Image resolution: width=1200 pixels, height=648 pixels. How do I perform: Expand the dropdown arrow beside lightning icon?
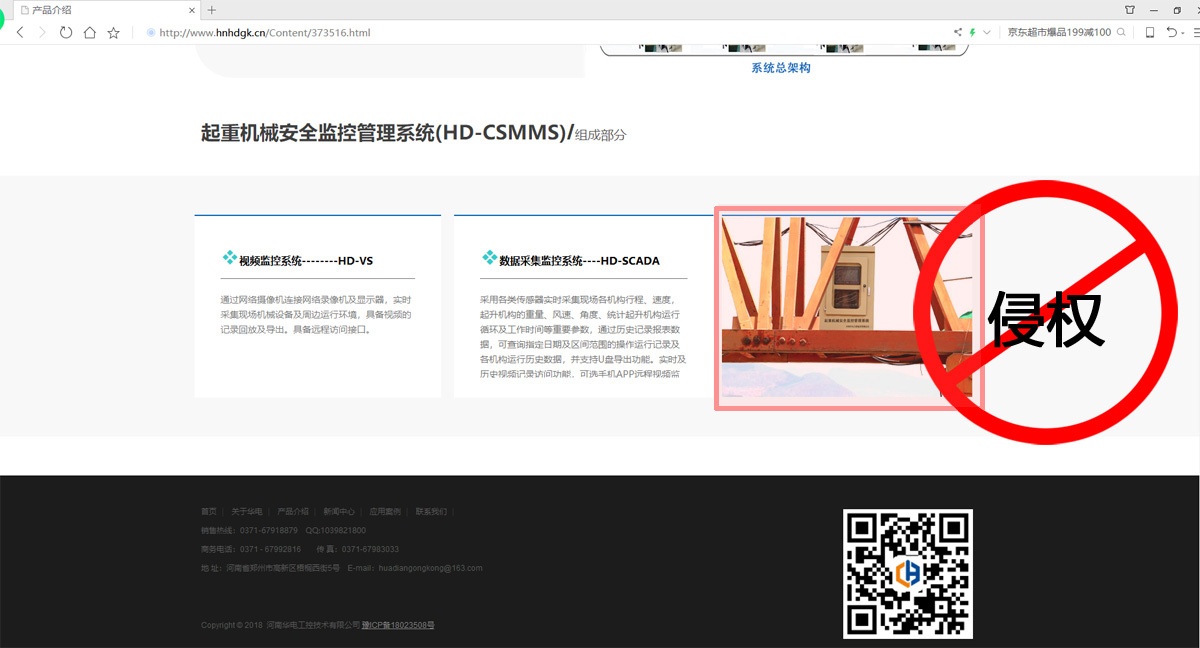click(987, 32)
